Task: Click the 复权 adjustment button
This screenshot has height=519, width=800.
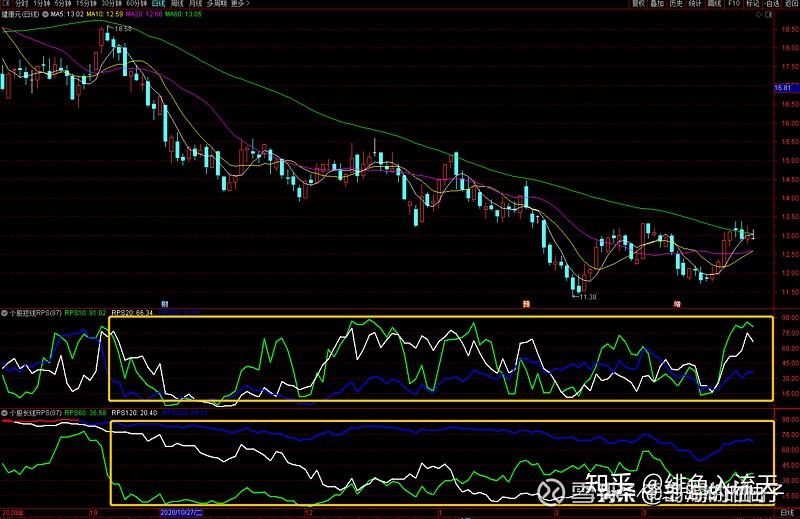Action: tap(638, 3)
